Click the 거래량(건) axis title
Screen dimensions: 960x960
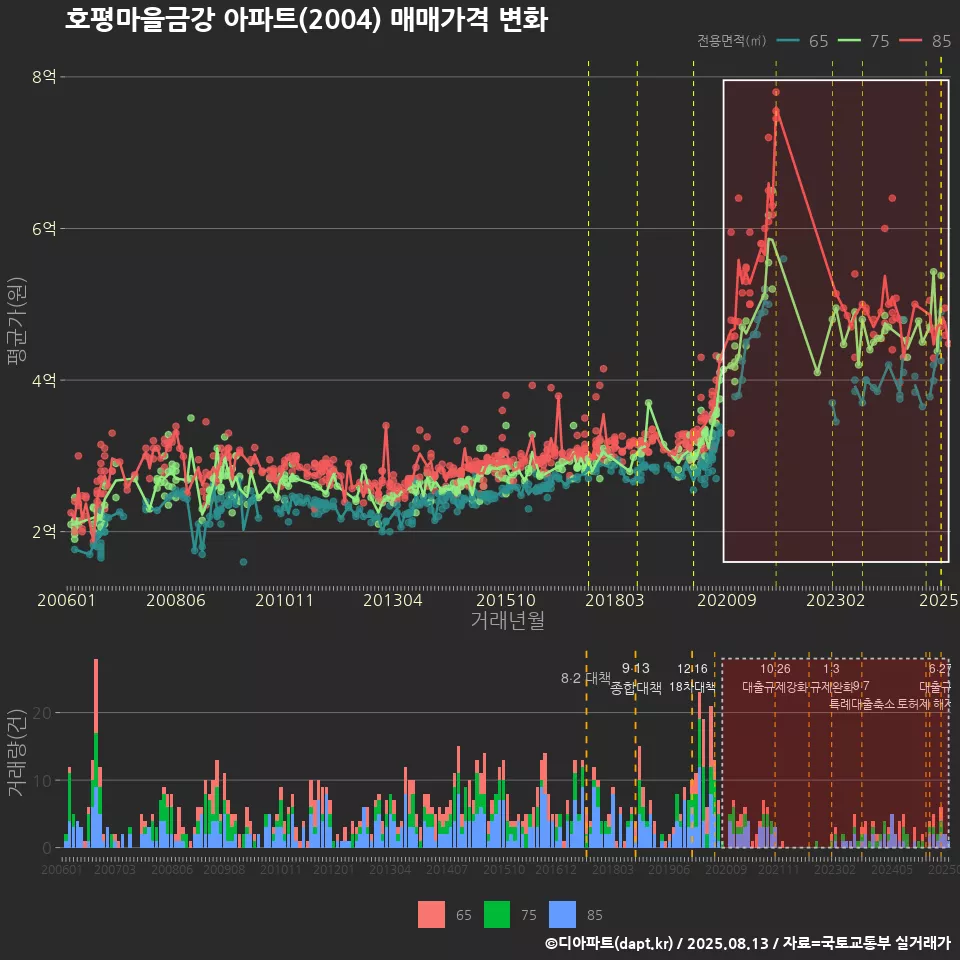15,752
